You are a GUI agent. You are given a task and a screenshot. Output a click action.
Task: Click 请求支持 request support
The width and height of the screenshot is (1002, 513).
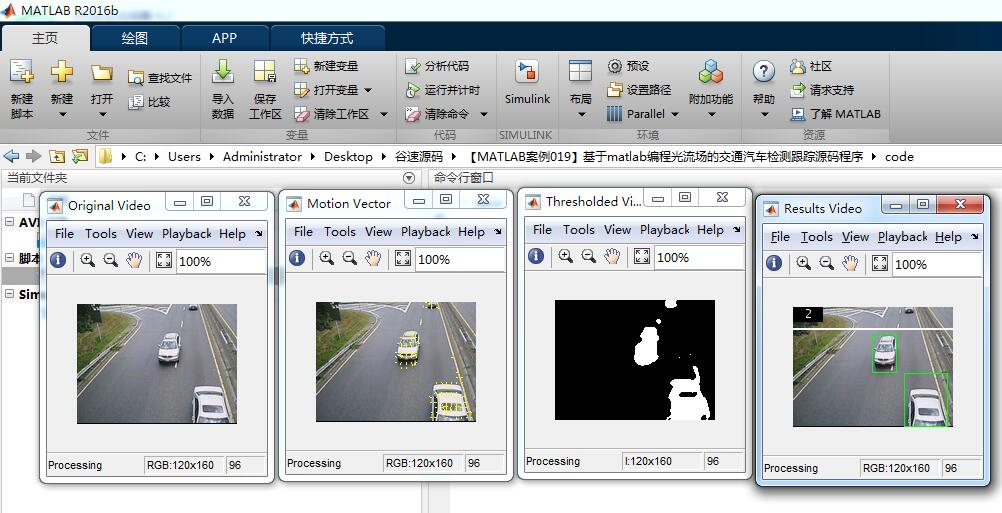coord(822,90)
